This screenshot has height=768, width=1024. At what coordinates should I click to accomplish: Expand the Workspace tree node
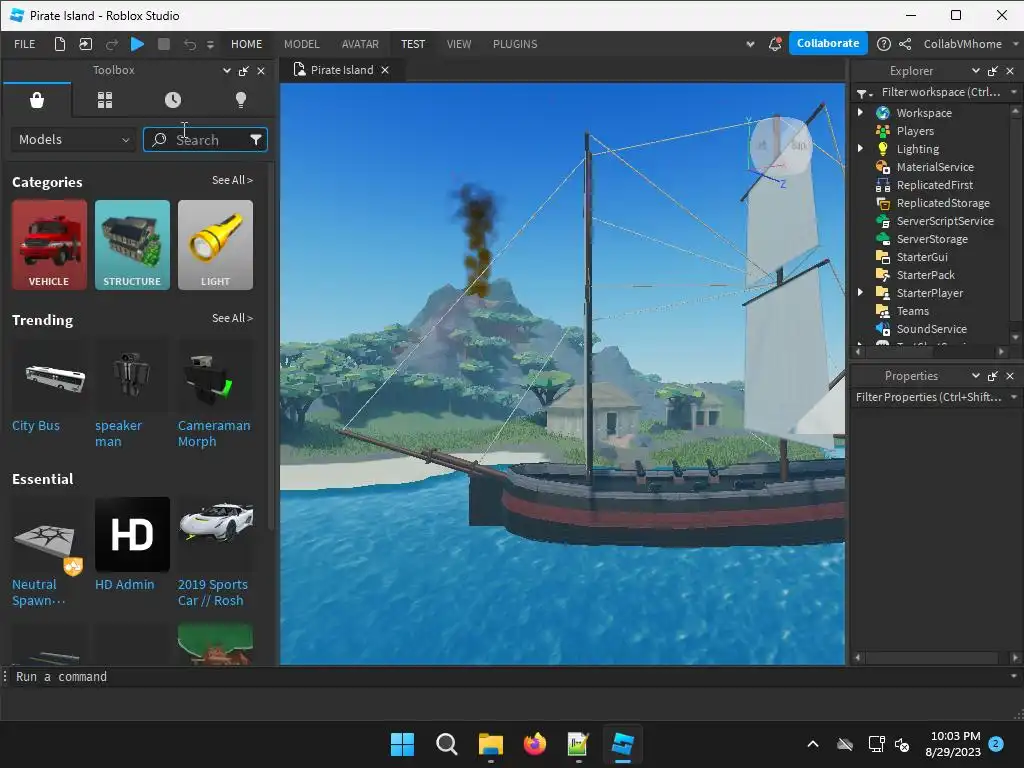click(x=860, y=112)
